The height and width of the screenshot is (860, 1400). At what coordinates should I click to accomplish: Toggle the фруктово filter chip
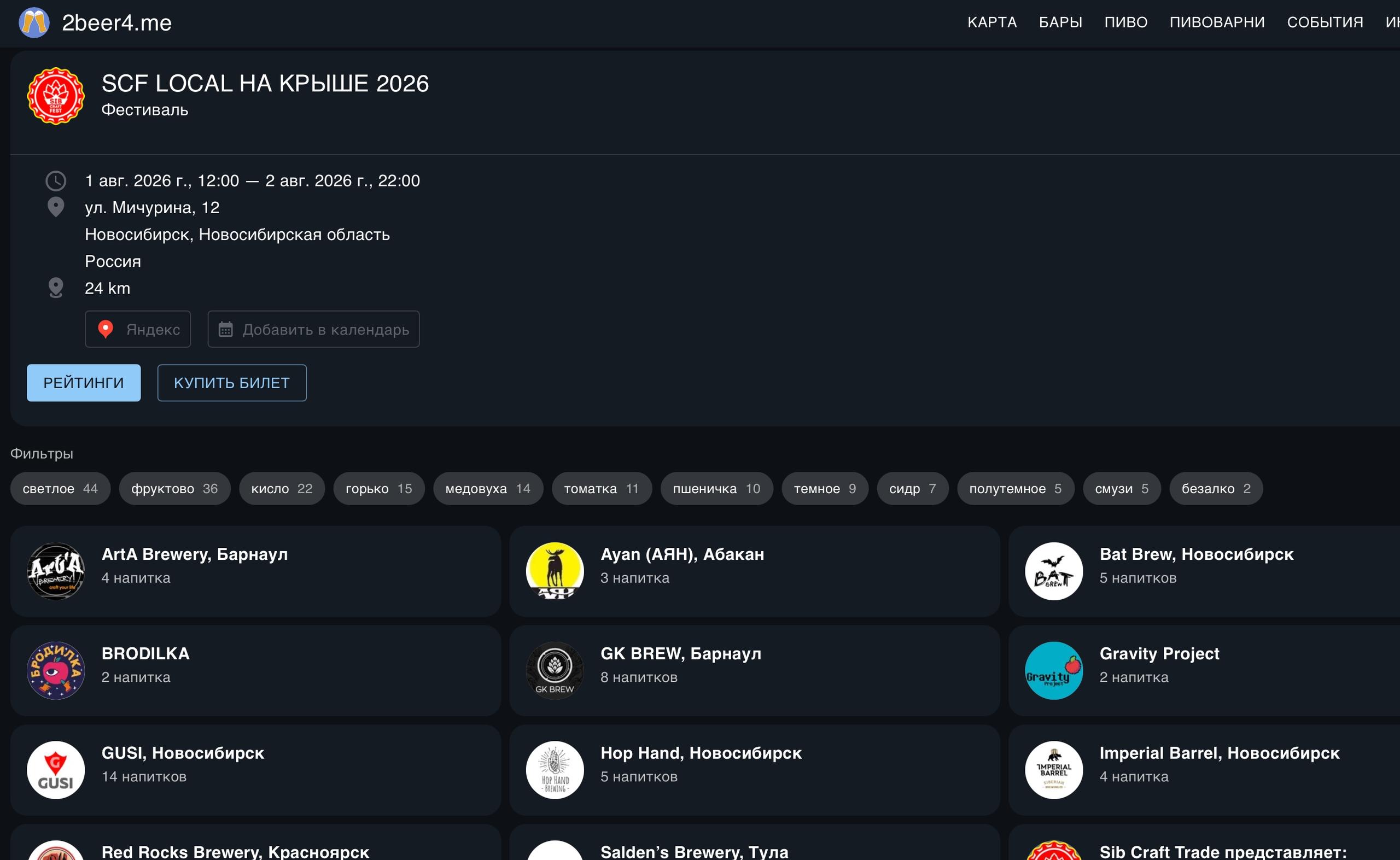coord(174,489)
